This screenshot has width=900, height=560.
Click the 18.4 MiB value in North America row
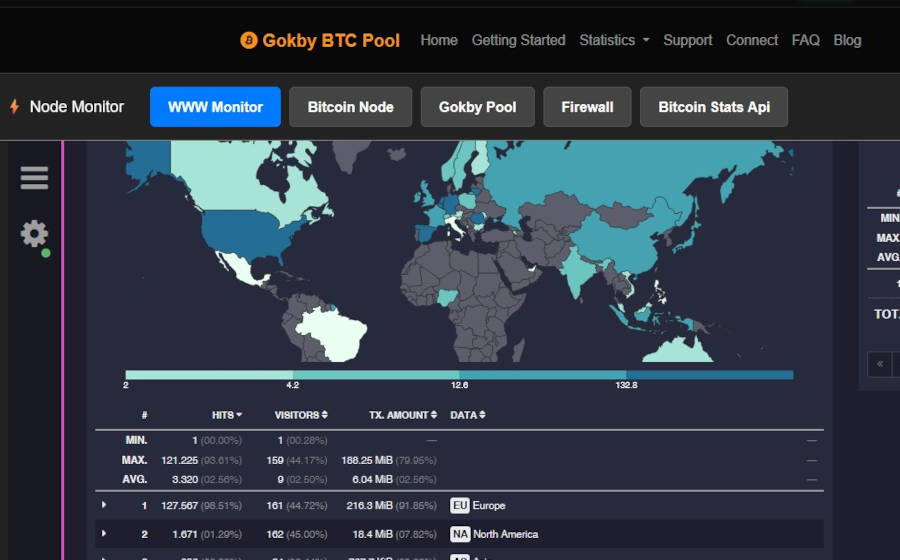(x=373, y=534)
